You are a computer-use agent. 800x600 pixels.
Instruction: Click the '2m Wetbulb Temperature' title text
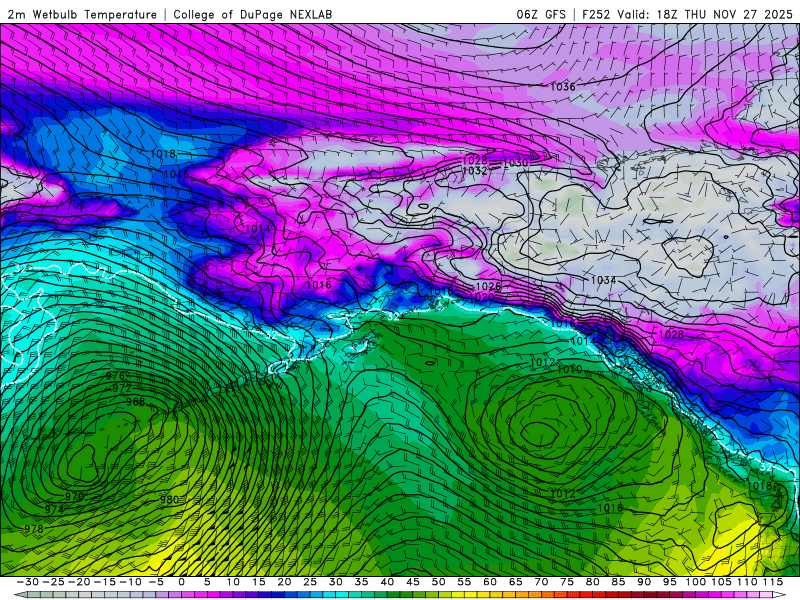coord(82,15)
